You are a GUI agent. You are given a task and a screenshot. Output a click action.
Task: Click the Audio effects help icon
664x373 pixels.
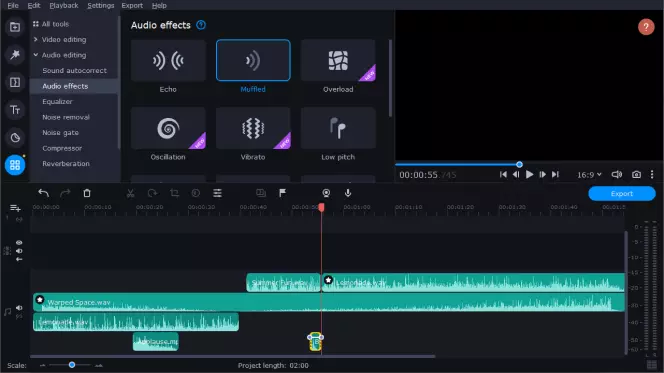(201, 25)
